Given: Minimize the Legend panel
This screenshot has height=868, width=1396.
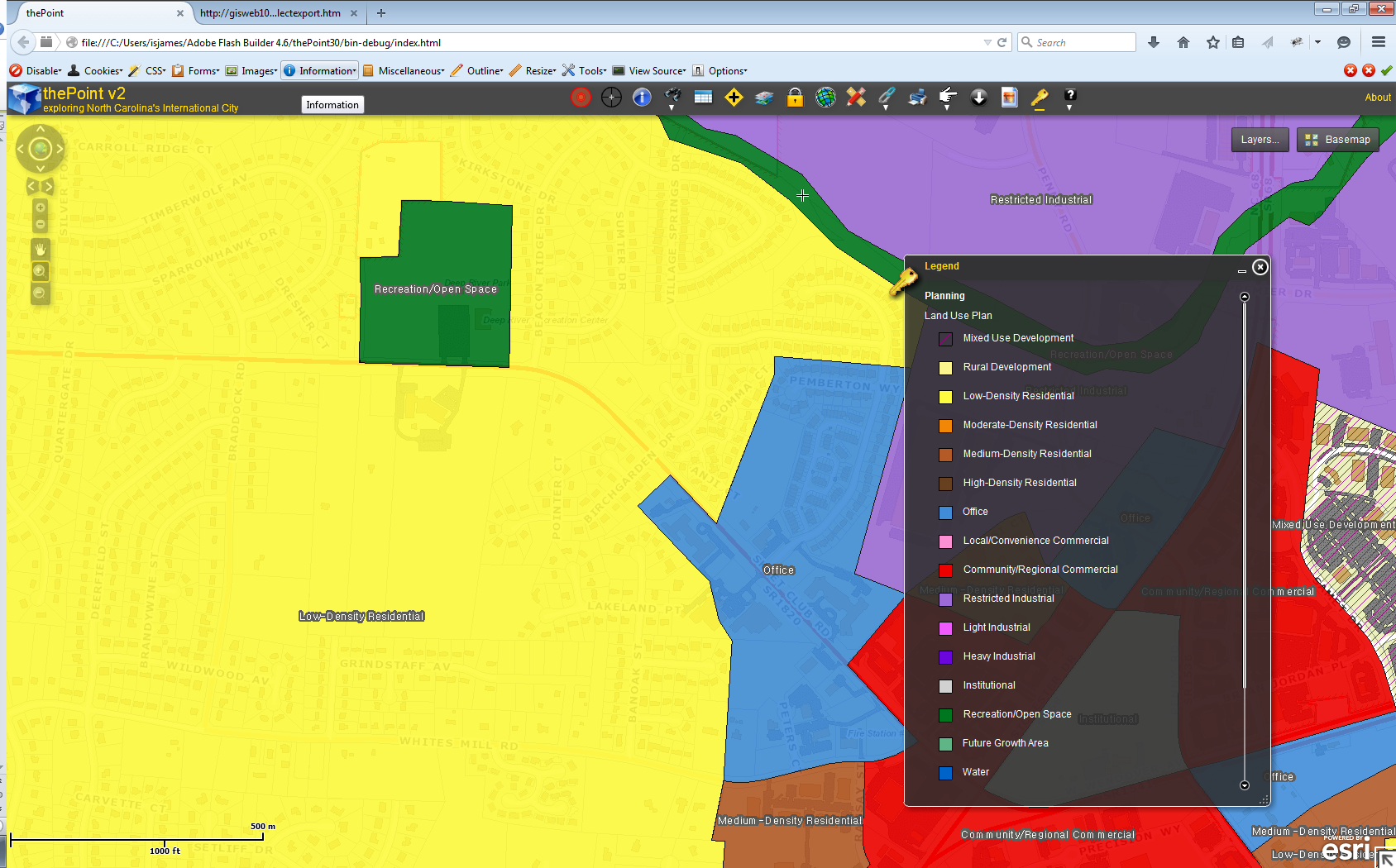Looking at the screenshot, I should [1241, 269].
